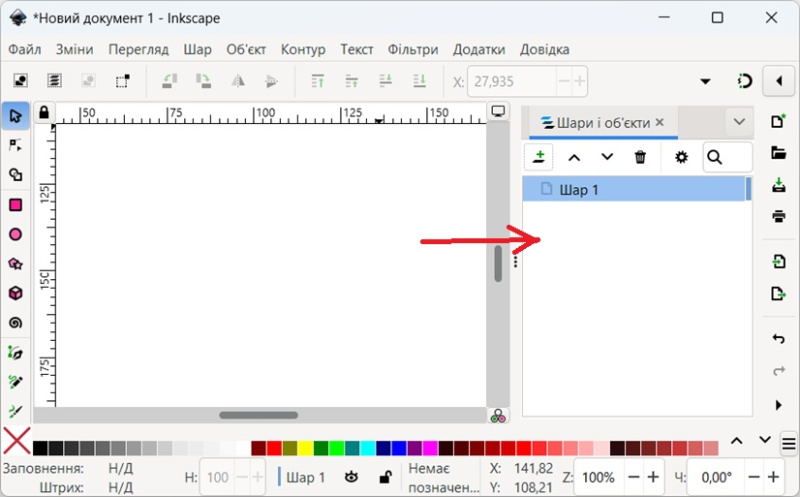The width and height of the screenshot is (800, 497).
Task: Click the add new layer icon
Action: (x=539, y=157)
